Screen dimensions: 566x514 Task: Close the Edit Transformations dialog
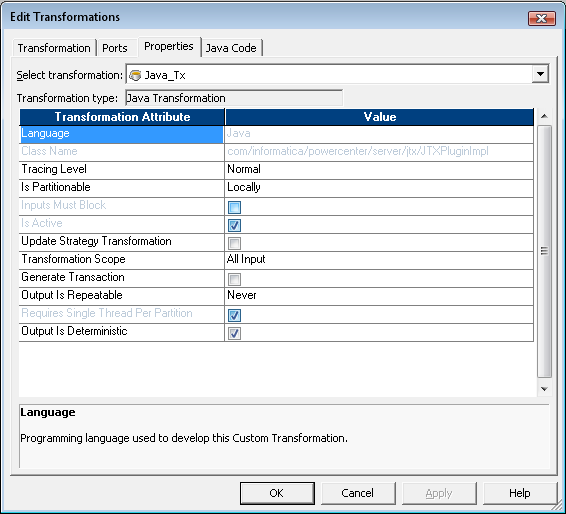[x=541, y=18]
